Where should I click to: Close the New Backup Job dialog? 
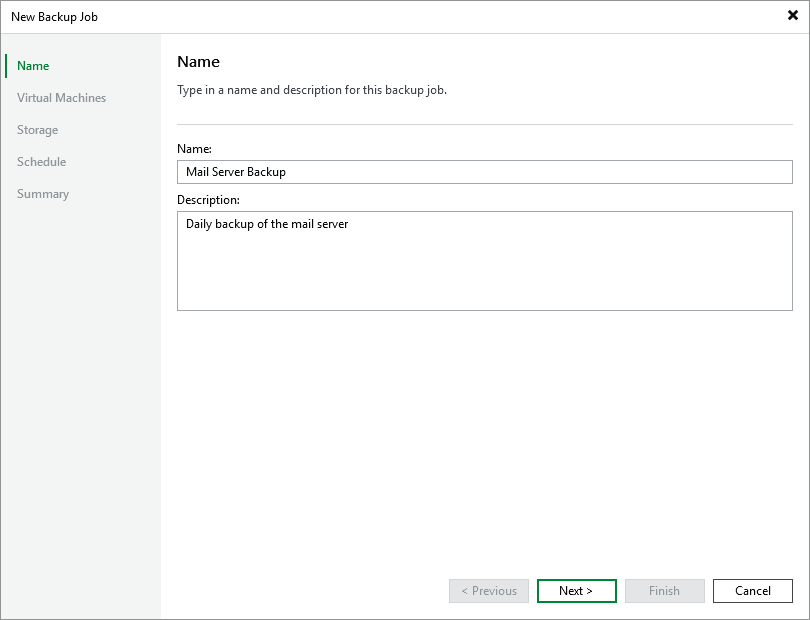click(x=793, y=16)
